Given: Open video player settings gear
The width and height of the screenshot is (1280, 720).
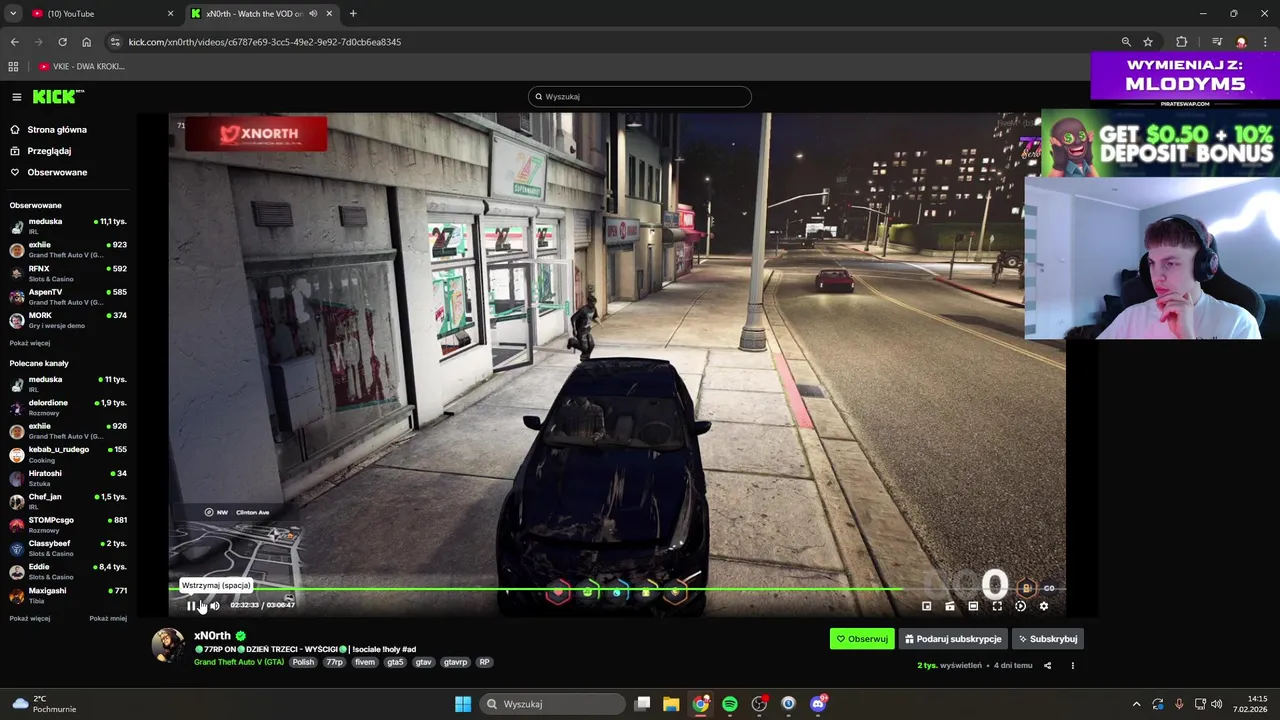Looking at the screenshot, I should pos(1044,606).
